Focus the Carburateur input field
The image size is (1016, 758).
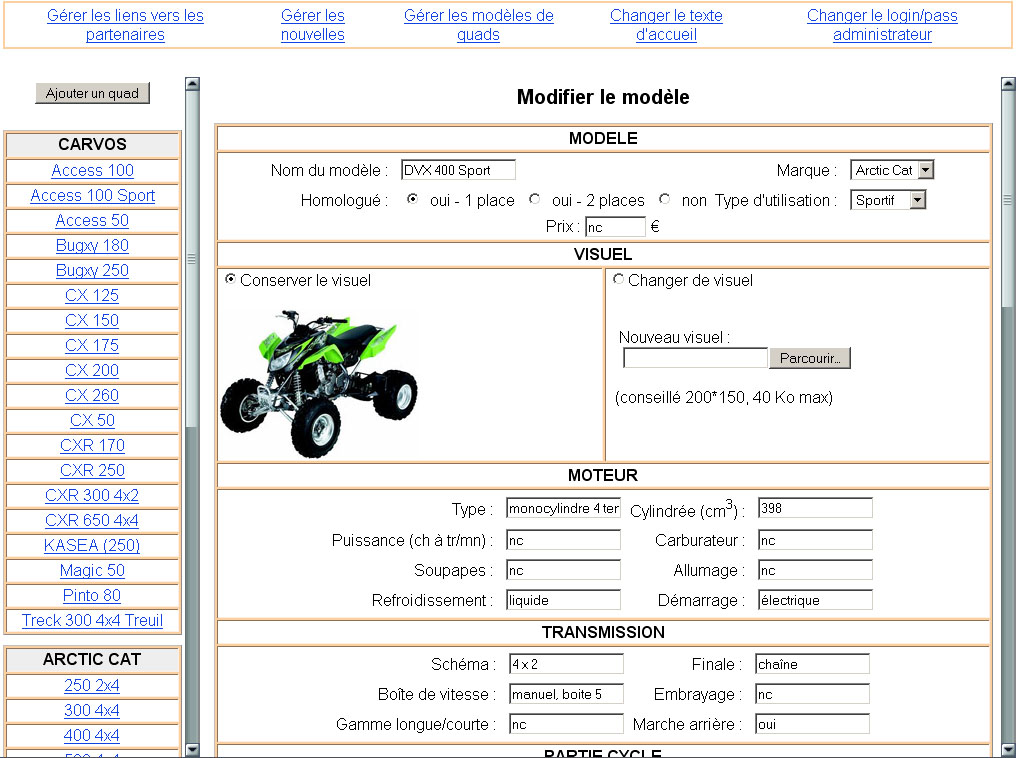pyautogui.click(x=815, y=540)
